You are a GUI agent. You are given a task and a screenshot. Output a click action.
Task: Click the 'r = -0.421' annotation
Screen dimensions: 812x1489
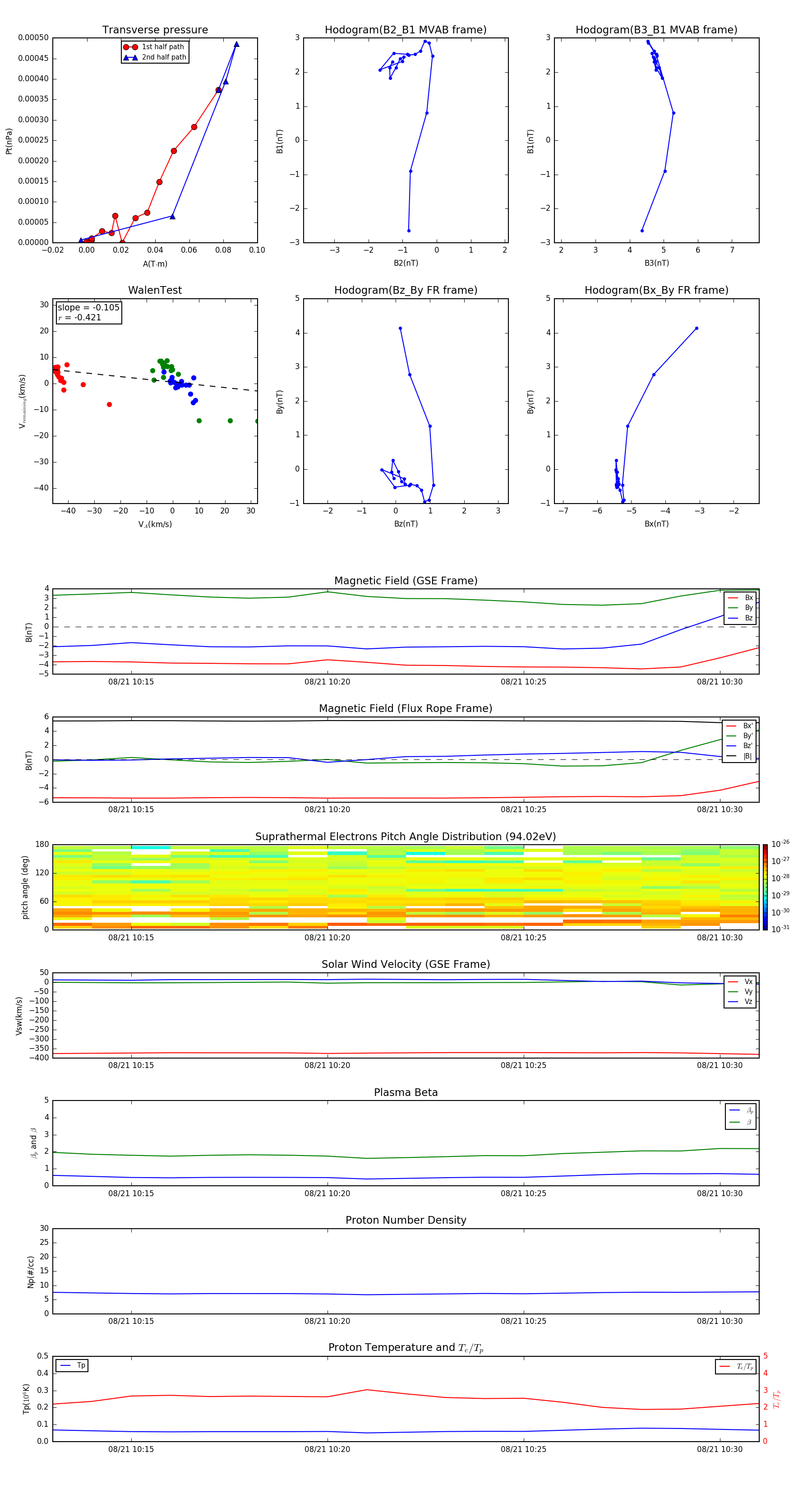pos(80,317)
